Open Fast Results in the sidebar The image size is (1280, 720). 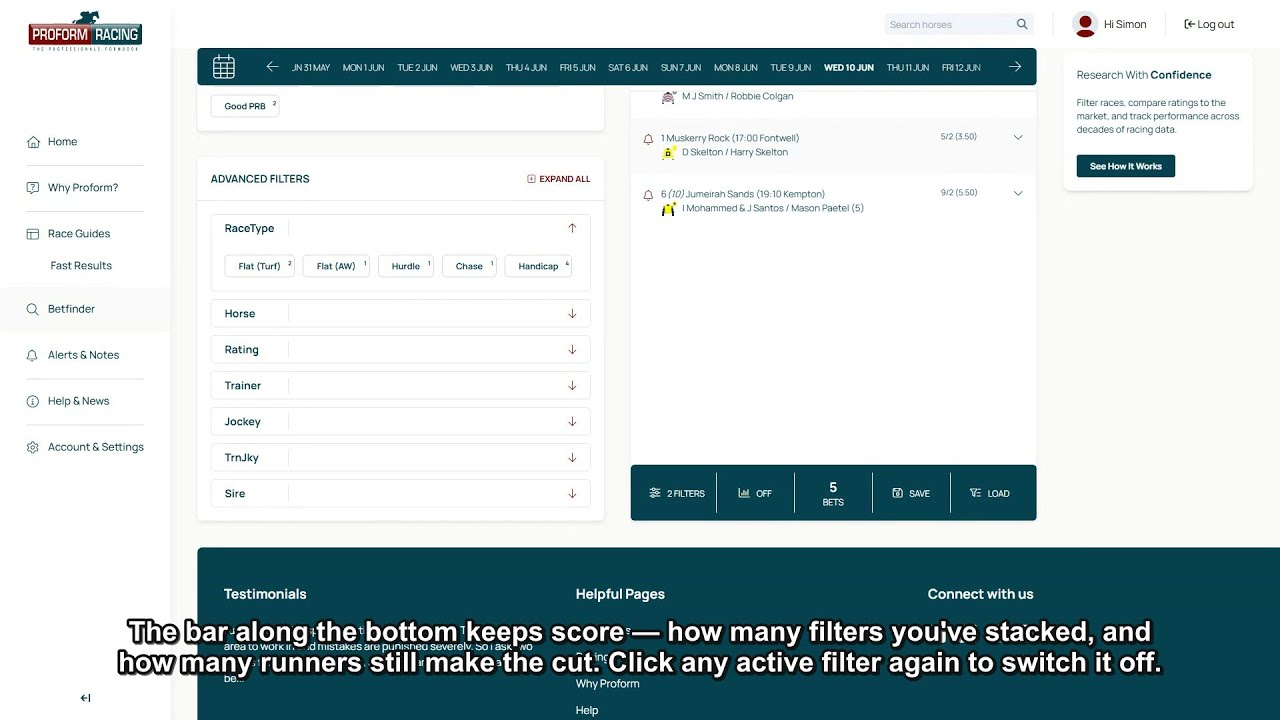pos(81,266)
